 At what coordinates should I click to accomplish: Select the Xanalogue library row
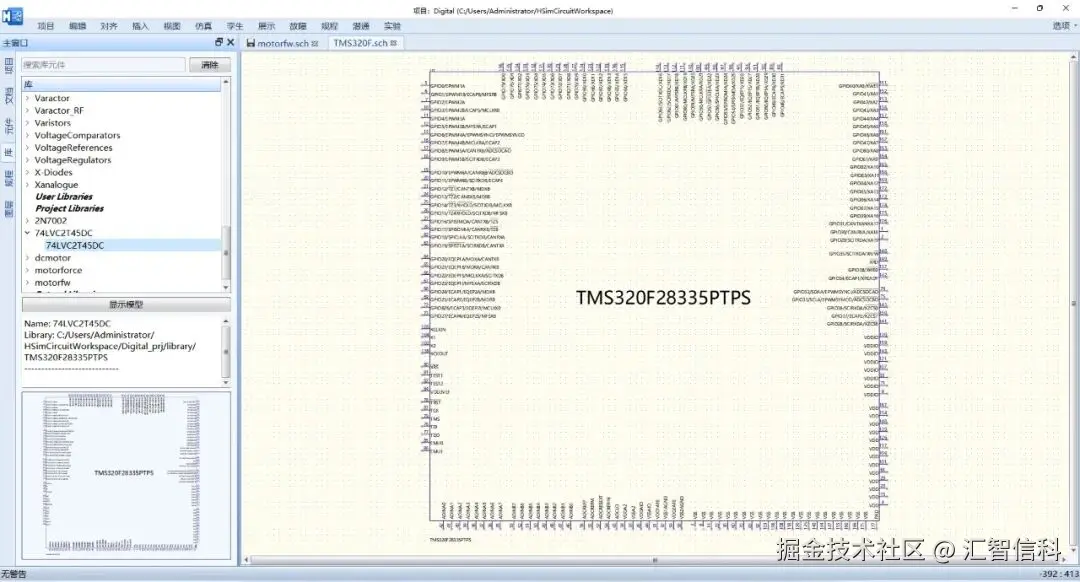point(56,185)
